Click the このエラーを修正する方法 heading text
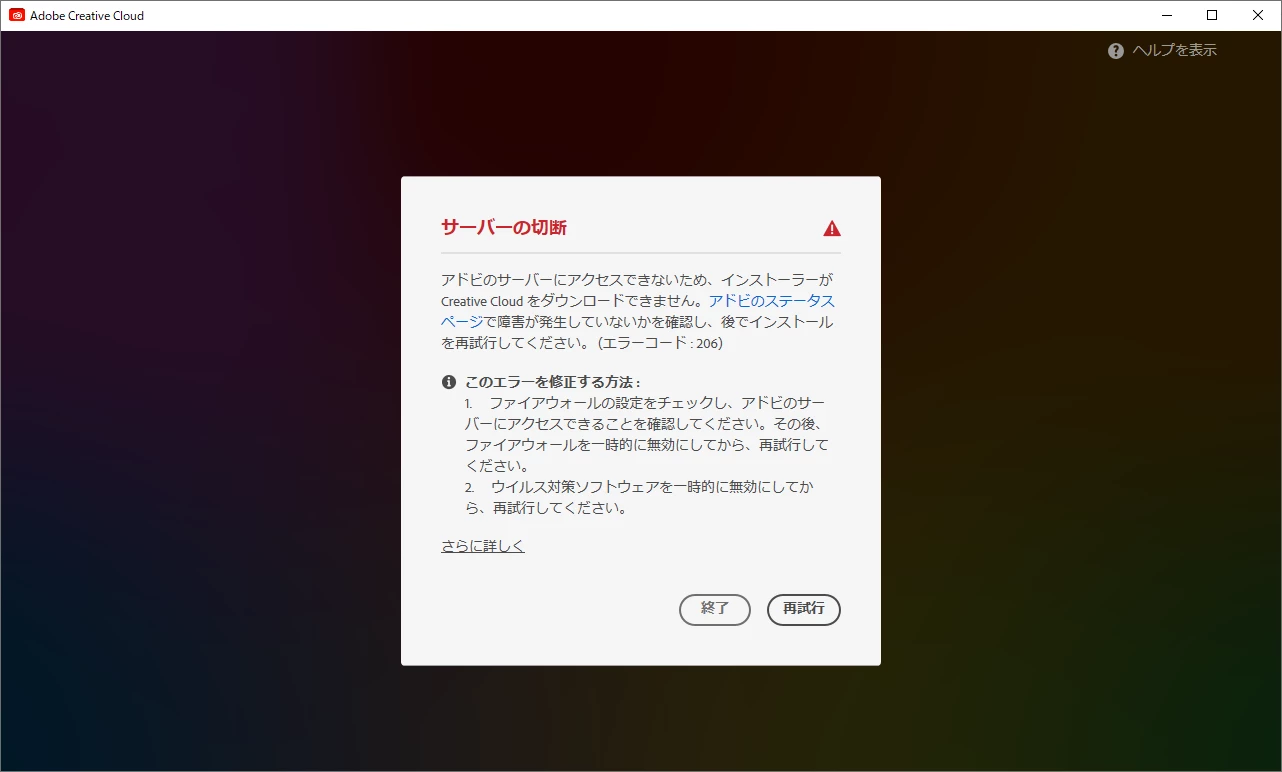 click(x=553, y=382)
